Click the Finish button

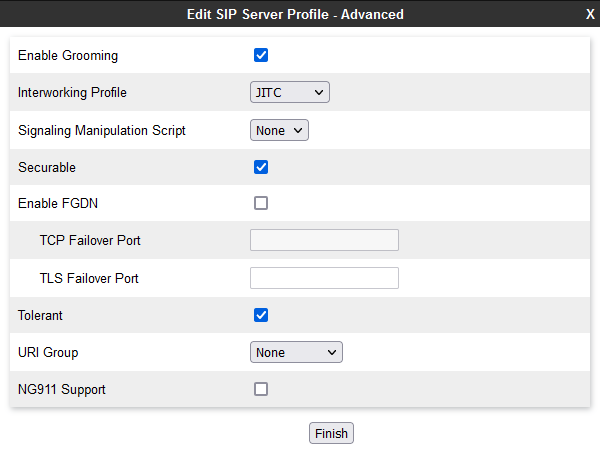coord(331,433)
